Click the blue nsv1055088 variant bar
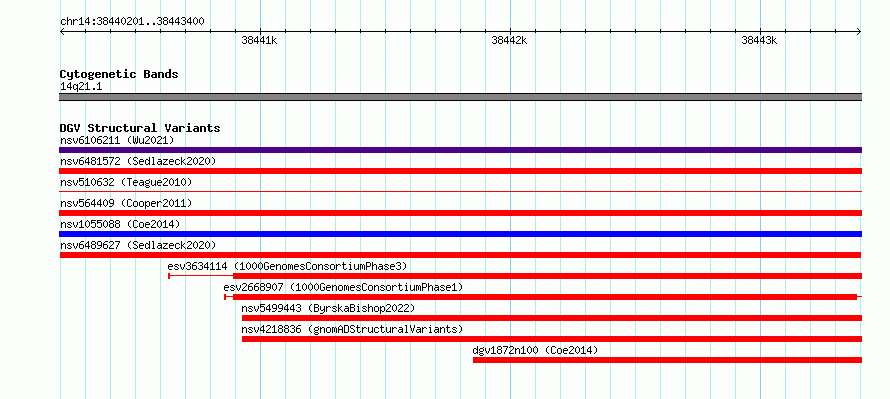 point(460,234)
